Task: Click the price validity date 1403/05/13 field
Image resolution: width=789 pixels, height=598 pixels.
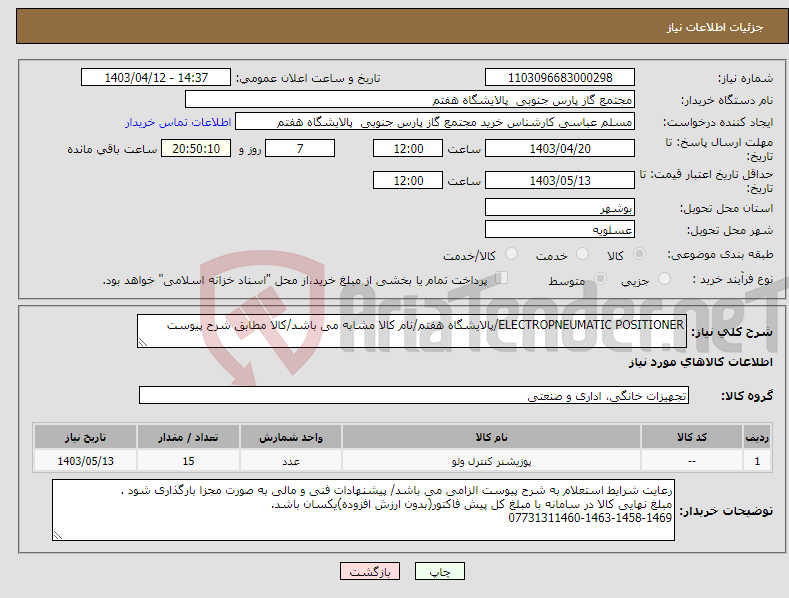Action: [560, 180]
